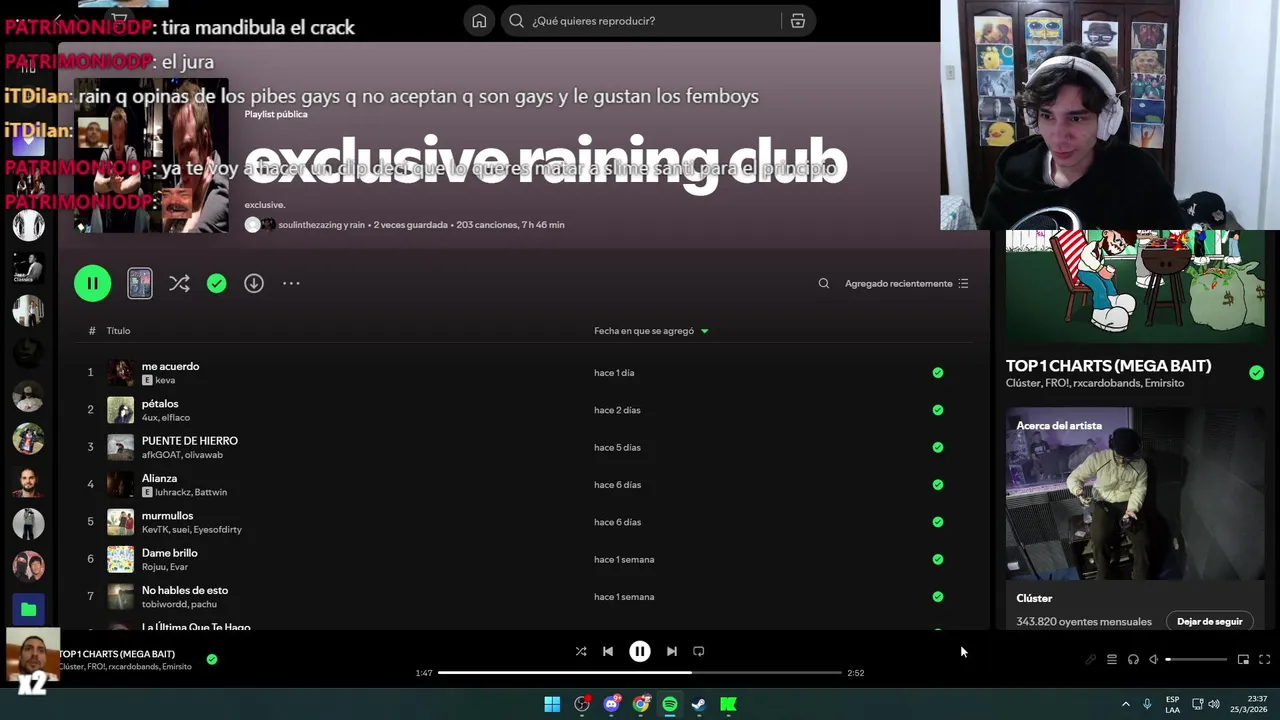Open the Agregado recientemente sort menu

click(x=906, y=284)
